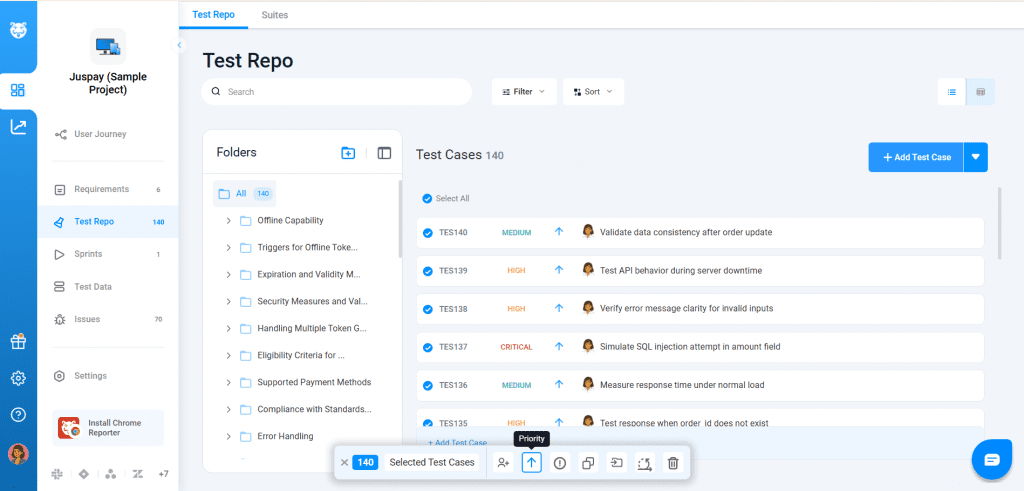The width and height of the screenshot is (1024, 491).
Task: Click the Priority arrow icon in bulk toolbar
Action: click(x=532, y=463)
